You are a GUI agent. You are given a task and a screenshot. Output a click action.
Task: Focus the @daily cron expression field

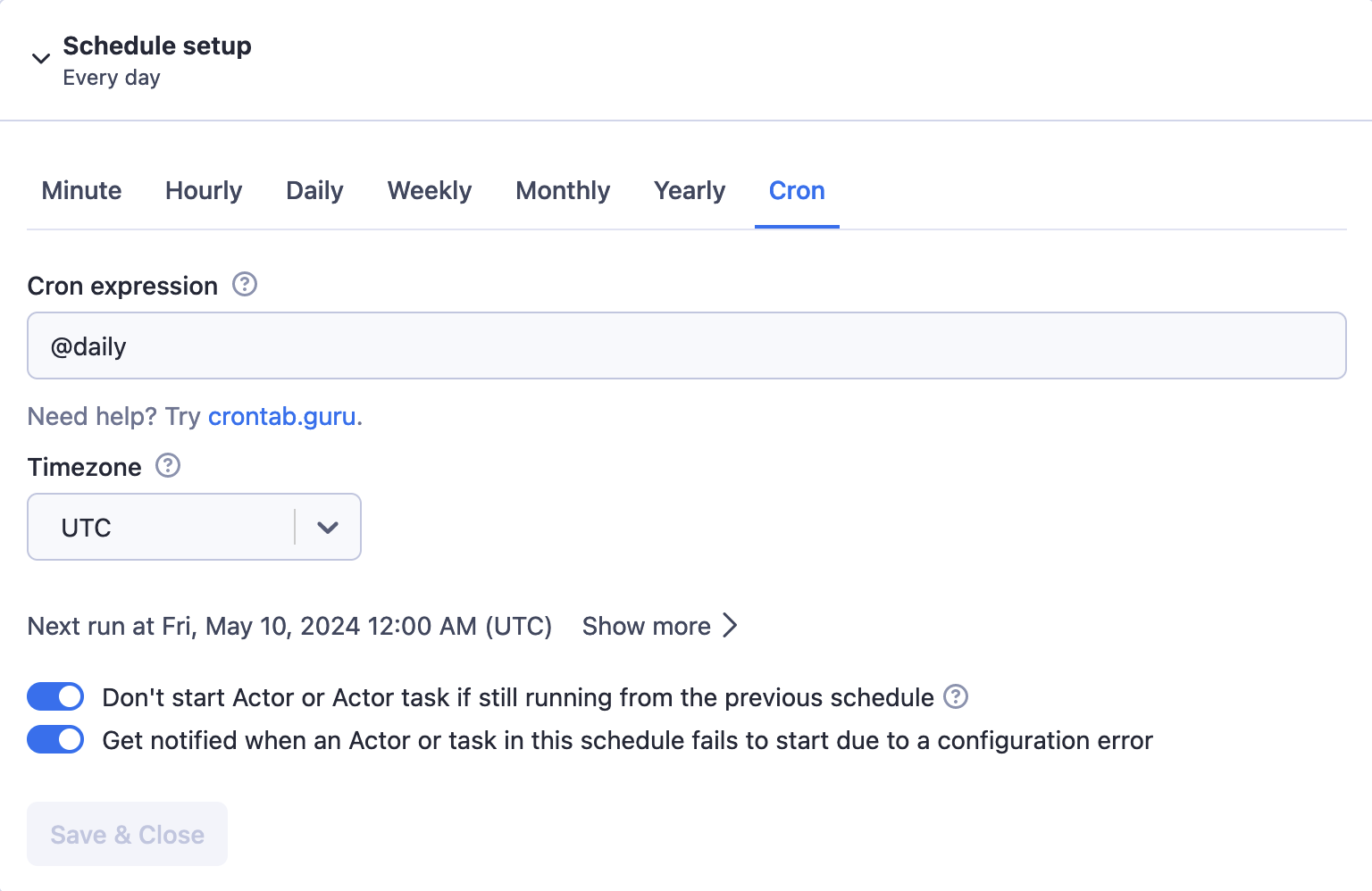click(686, 346)
